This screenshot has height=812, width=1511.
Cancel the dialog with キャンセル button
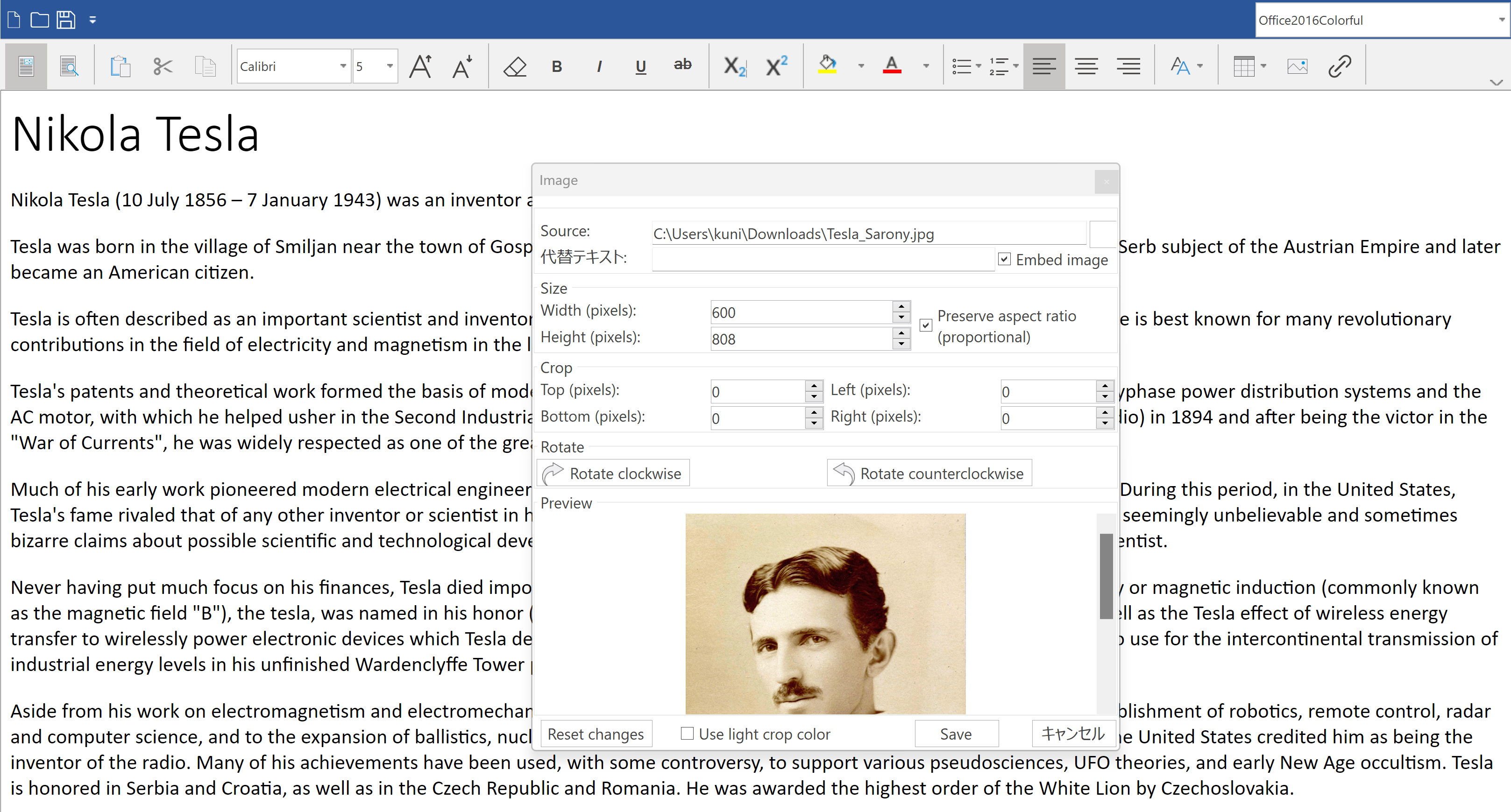[1073, 734]
